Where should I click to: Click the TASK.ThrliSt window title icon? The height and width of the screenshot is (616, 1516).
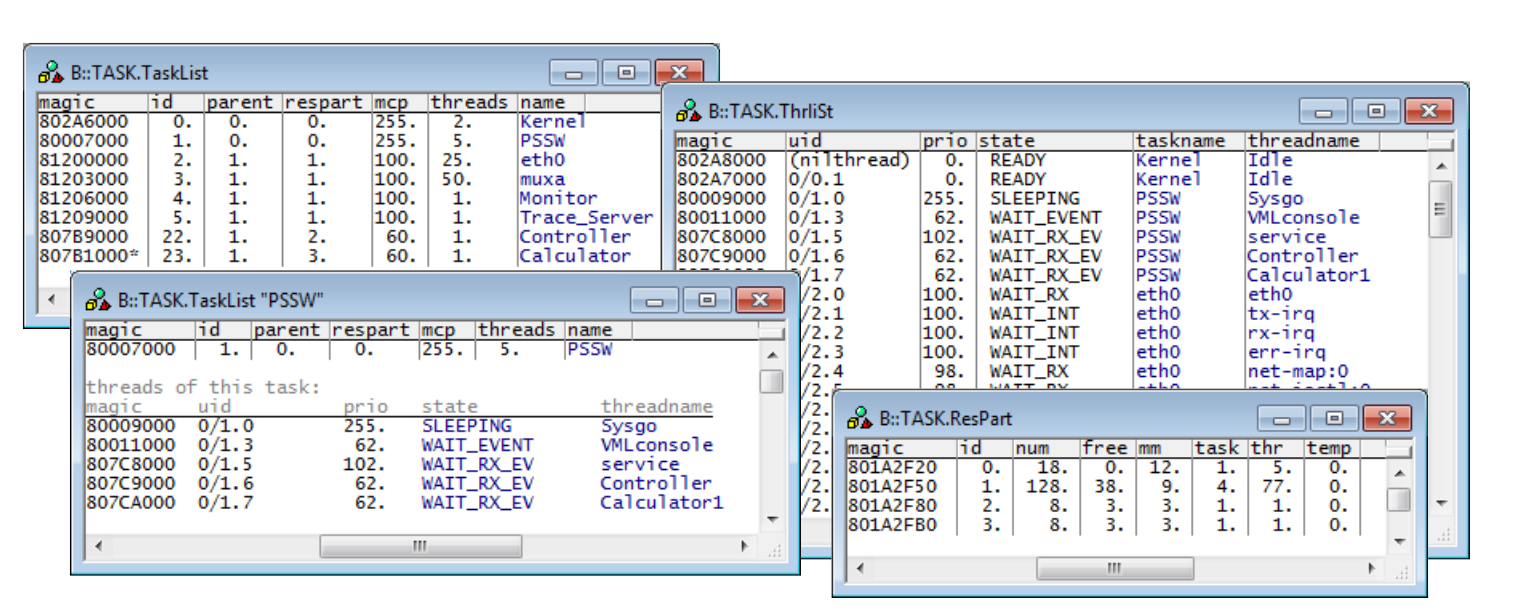tap(688, 111)
